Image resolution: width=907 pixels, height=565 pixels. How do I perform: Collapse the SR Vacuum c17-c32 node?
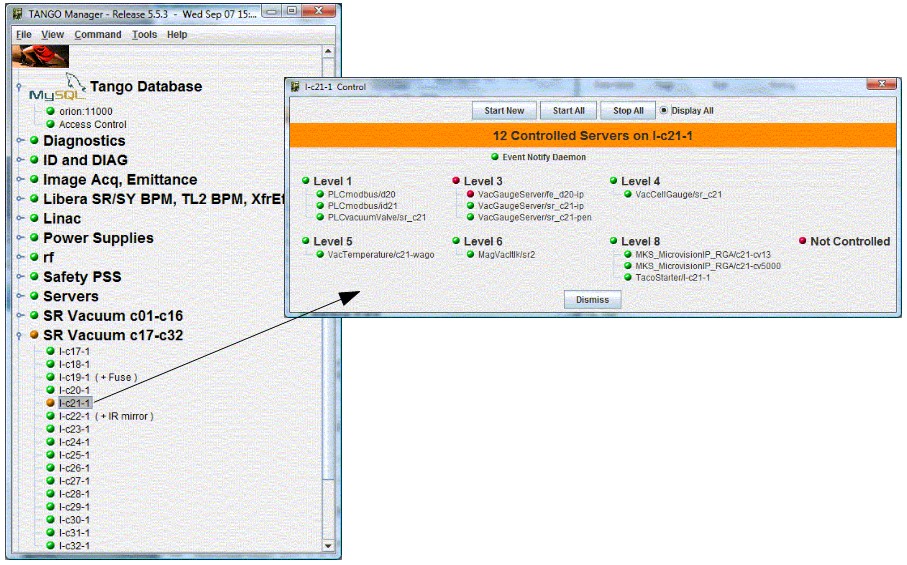19,335
